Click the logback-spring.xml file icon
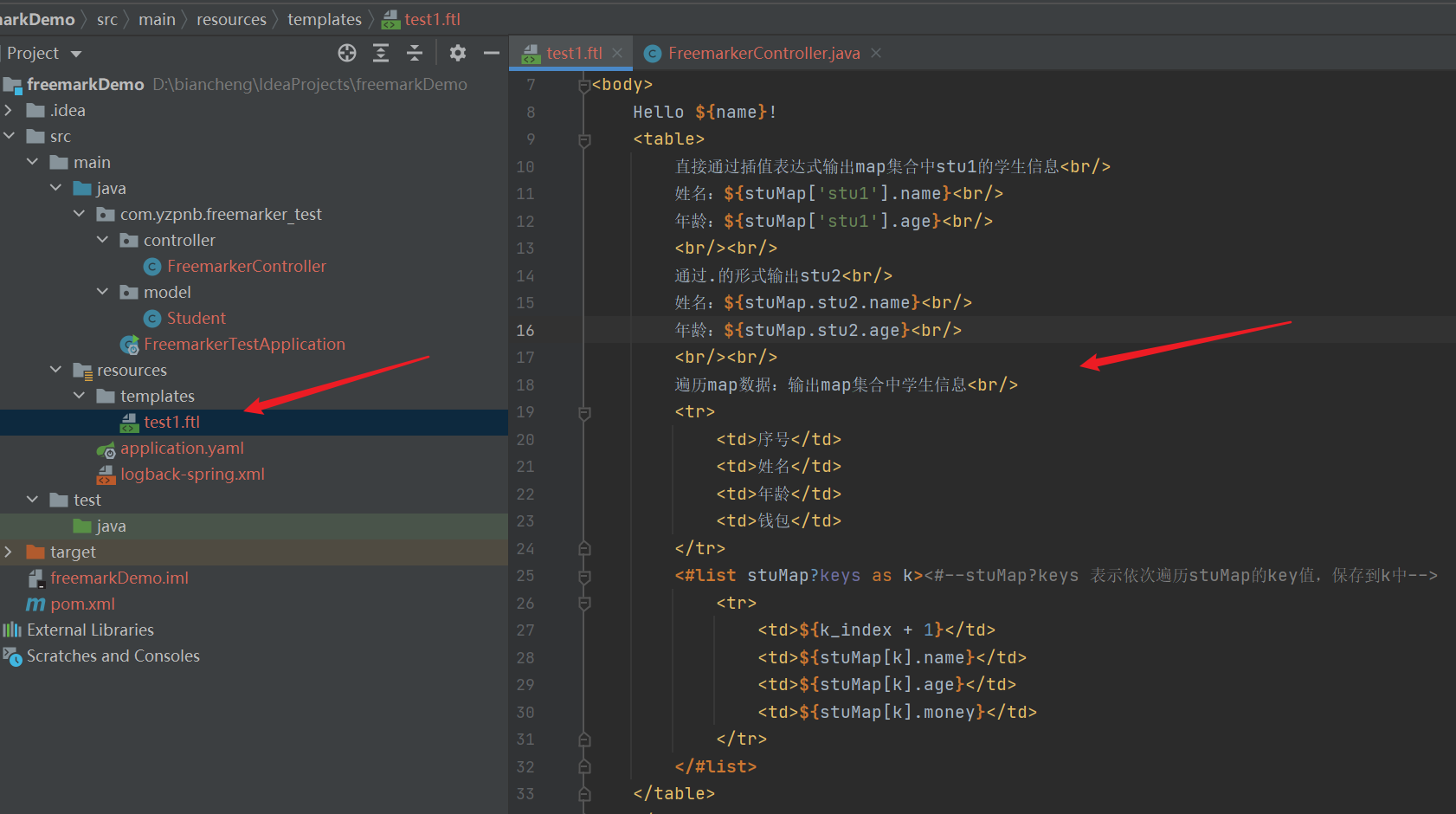1456x814 pixels. [x=106, y=475]
